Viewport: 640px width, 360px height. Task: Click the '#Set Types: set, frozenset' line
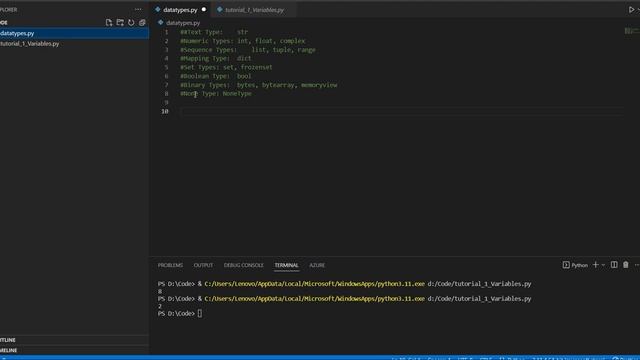click(227, 67)
